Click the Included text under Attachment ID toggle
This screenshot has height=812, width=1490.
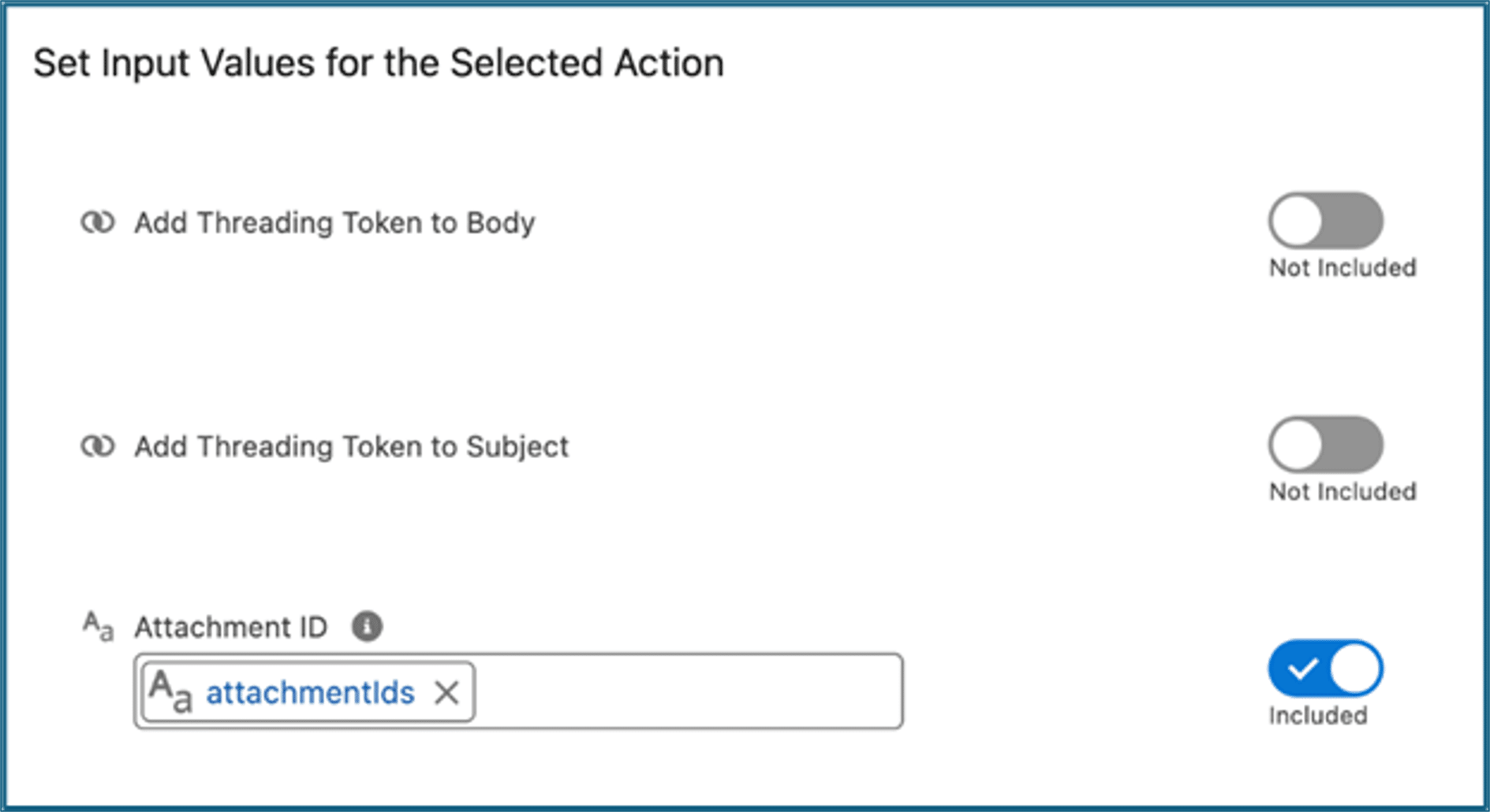point(1318,716)
